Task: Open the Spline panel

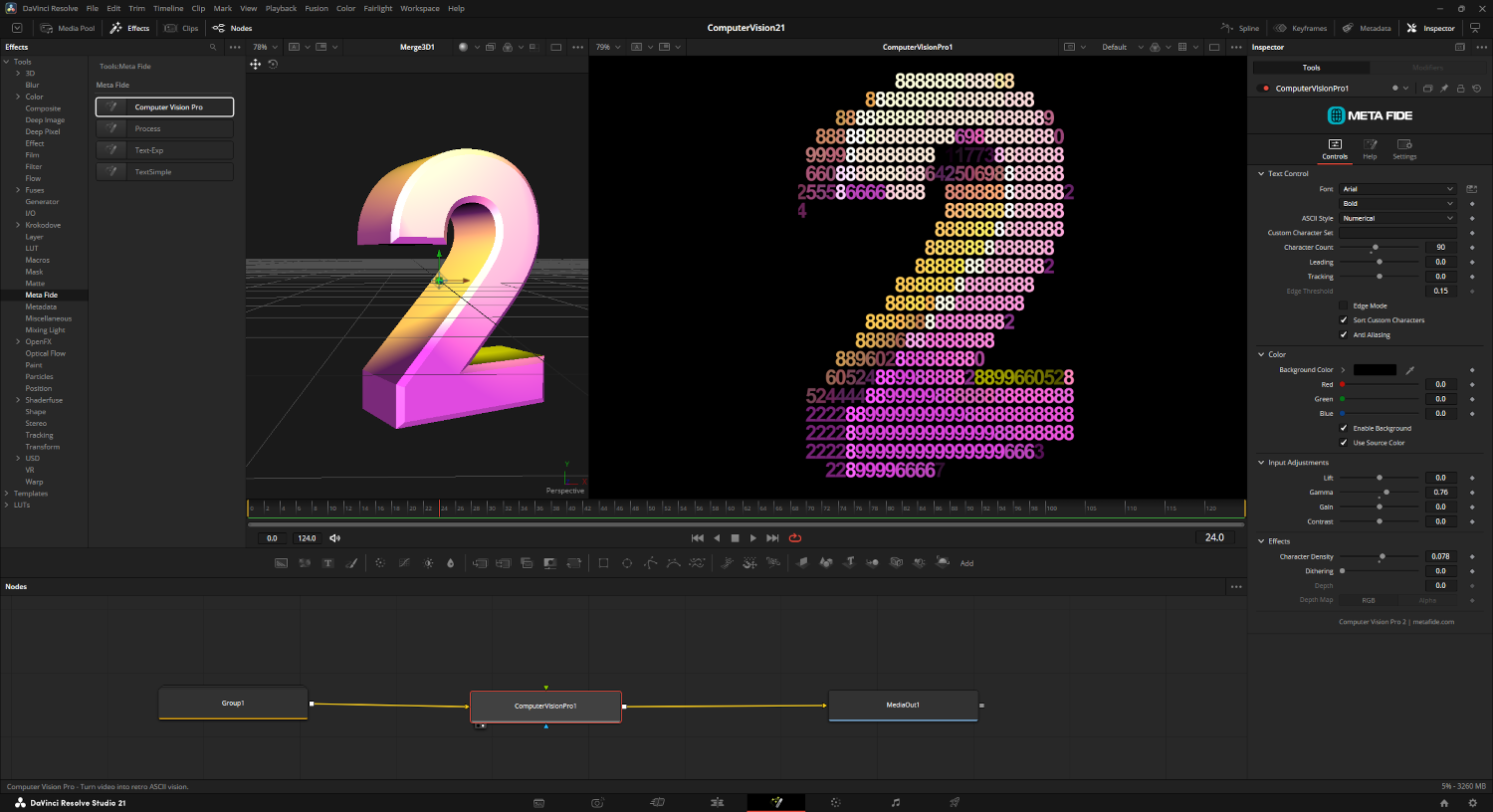Action: coord(1240,28)
